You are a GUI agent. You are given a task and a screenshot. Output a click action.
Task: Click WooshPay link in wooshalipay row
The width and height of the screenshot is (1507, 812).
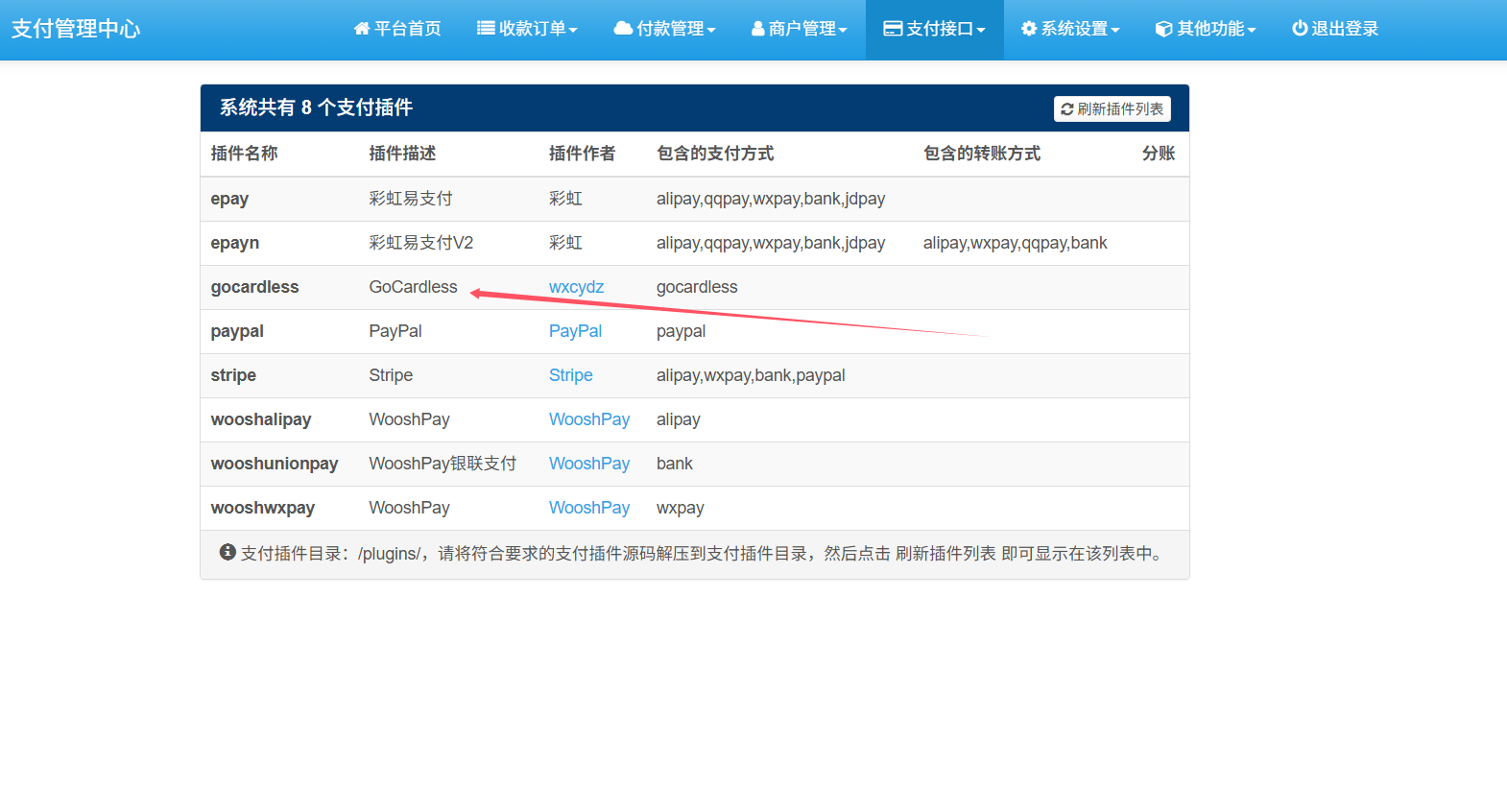pyautogui.click(x=588, y=419)
